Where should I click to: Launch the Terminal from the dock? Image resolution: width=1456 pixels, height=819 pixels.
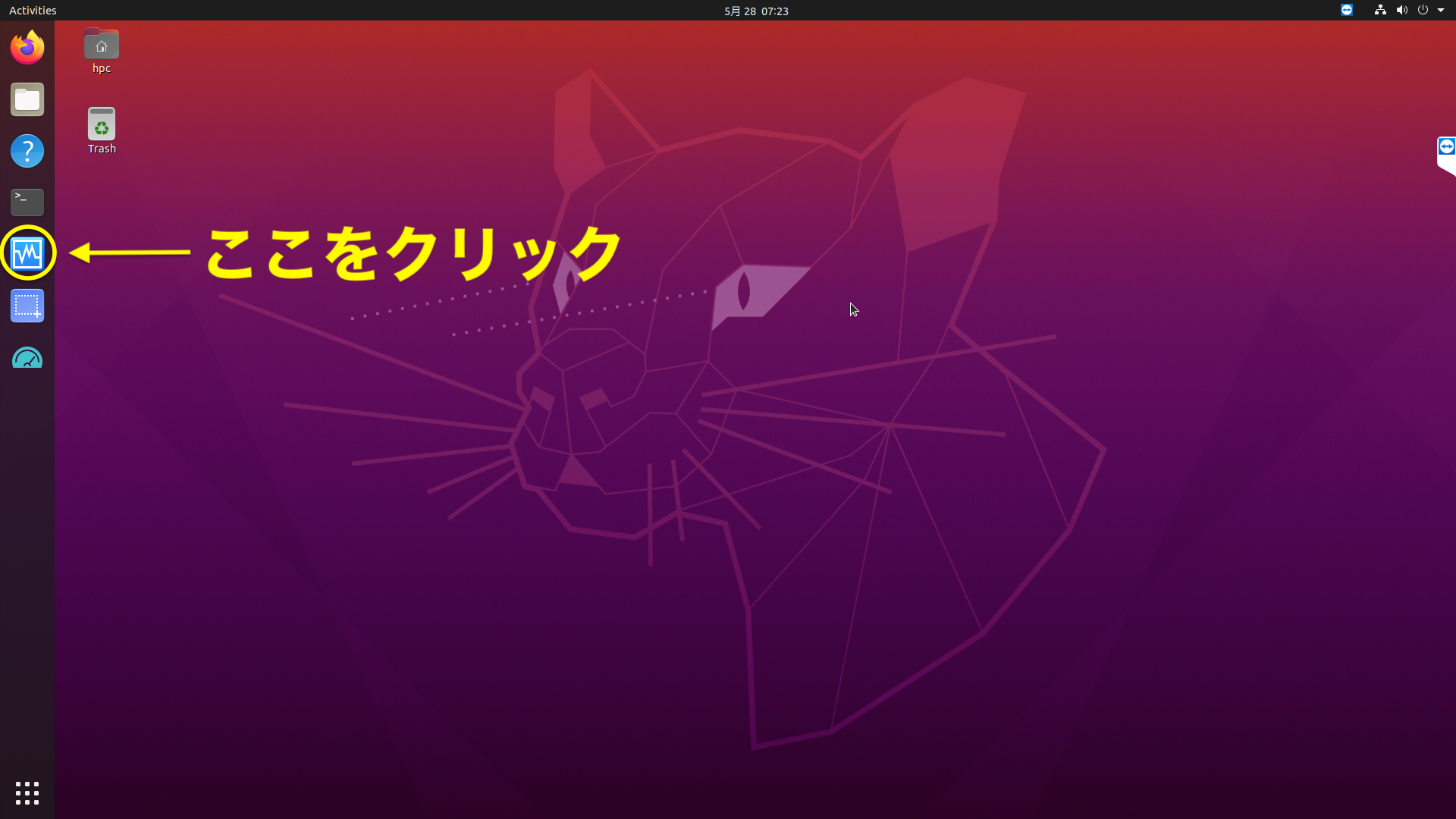pyautogui.click(x=27, y=202)
